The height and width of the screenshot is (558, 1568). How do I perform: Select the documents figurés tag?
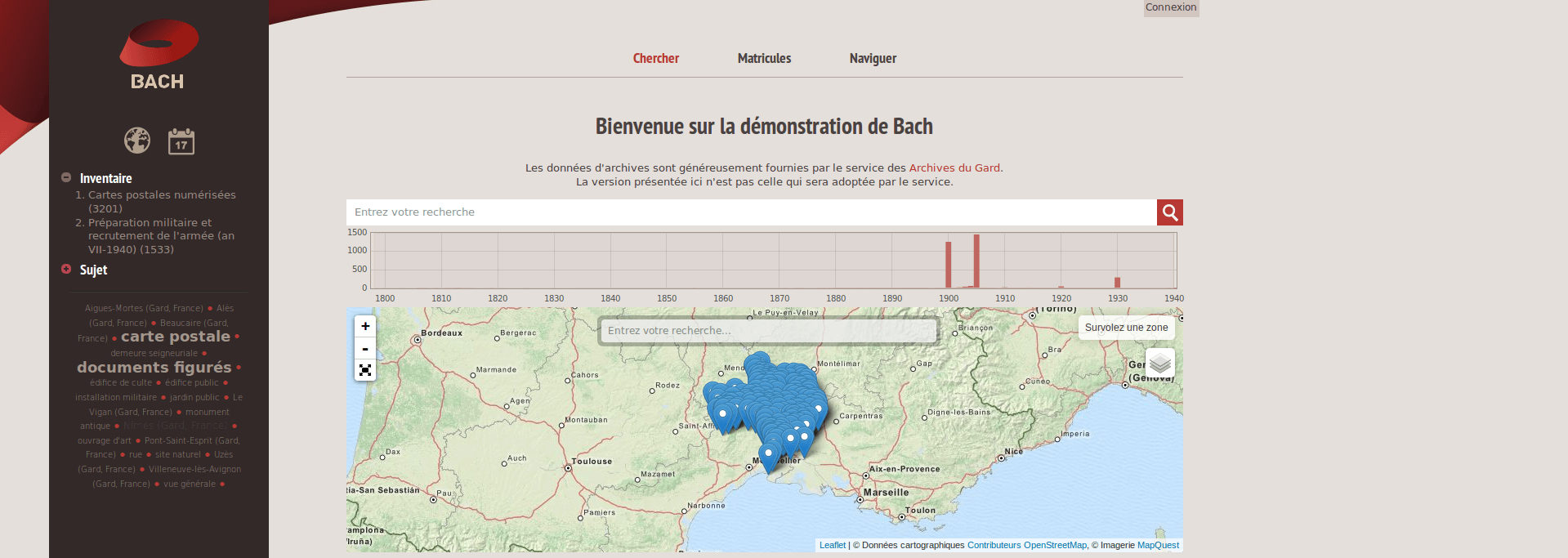coord(154,368)
